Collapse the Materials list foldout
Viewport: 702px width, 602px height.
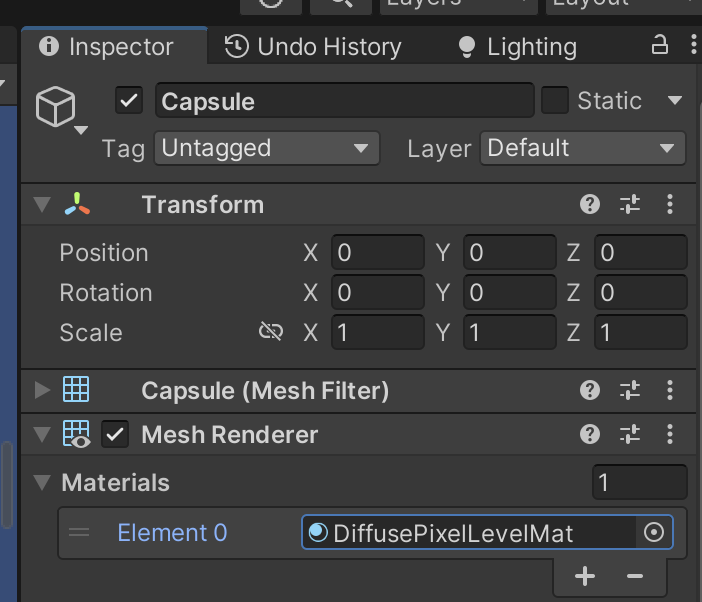43,482
